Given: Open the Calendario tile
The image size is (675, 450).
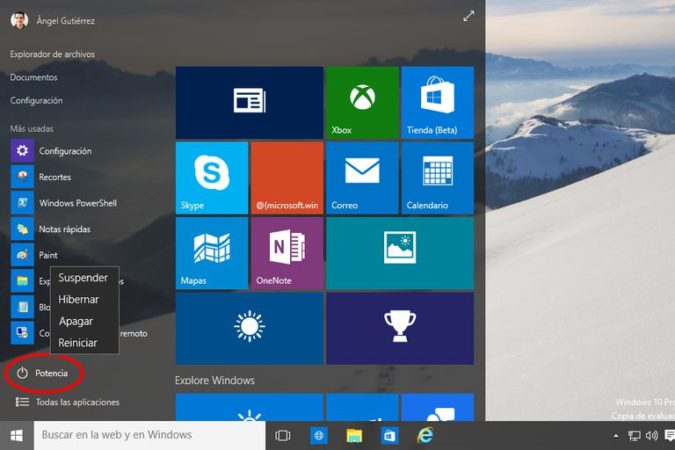Looking at the screenshot, I should pyautogui.click(x=437, y=178).
